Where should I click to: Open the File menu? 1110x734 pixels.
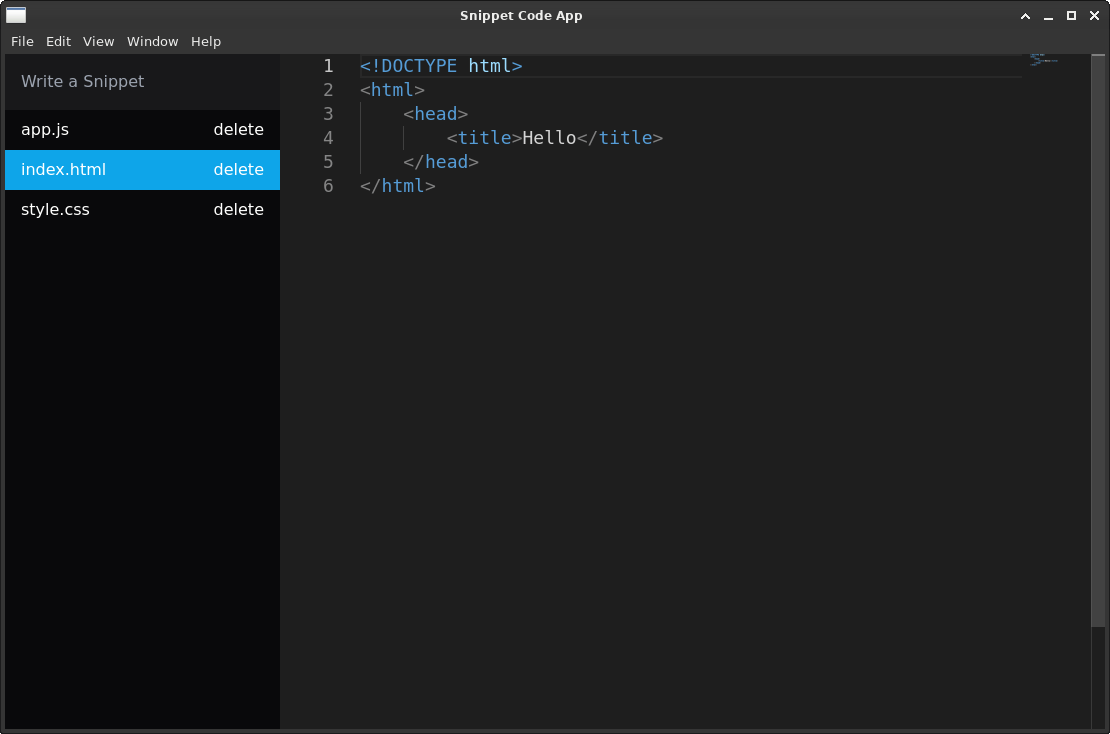click(x=22, y=41)
